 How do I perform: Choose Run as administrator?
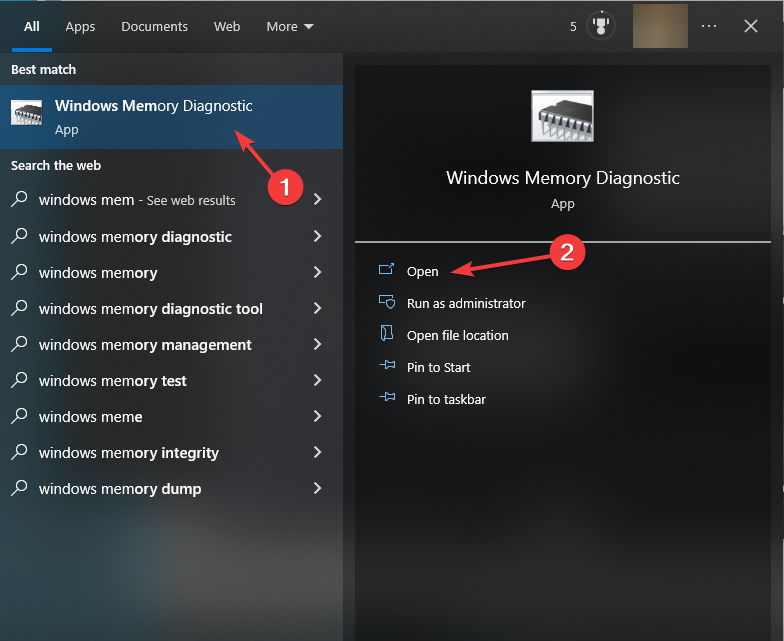point(466,304)
